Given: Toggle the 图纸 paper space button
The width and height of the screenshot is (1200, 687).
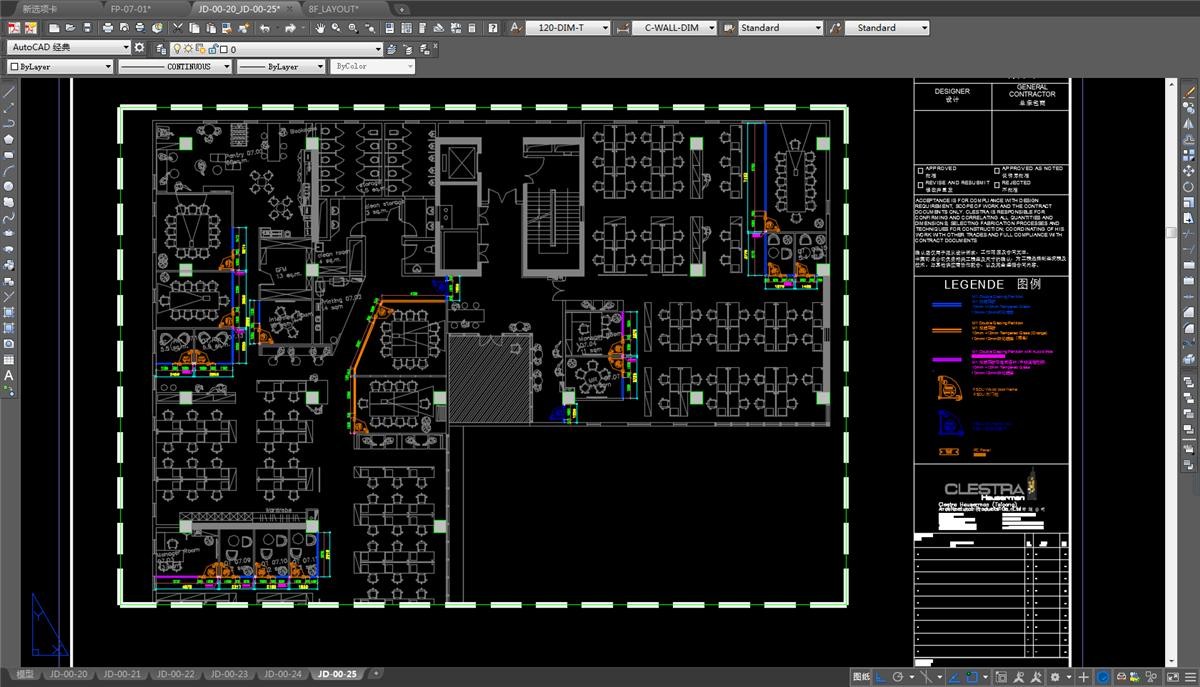Looking at the screenshot, I should (x=861, y=677).
